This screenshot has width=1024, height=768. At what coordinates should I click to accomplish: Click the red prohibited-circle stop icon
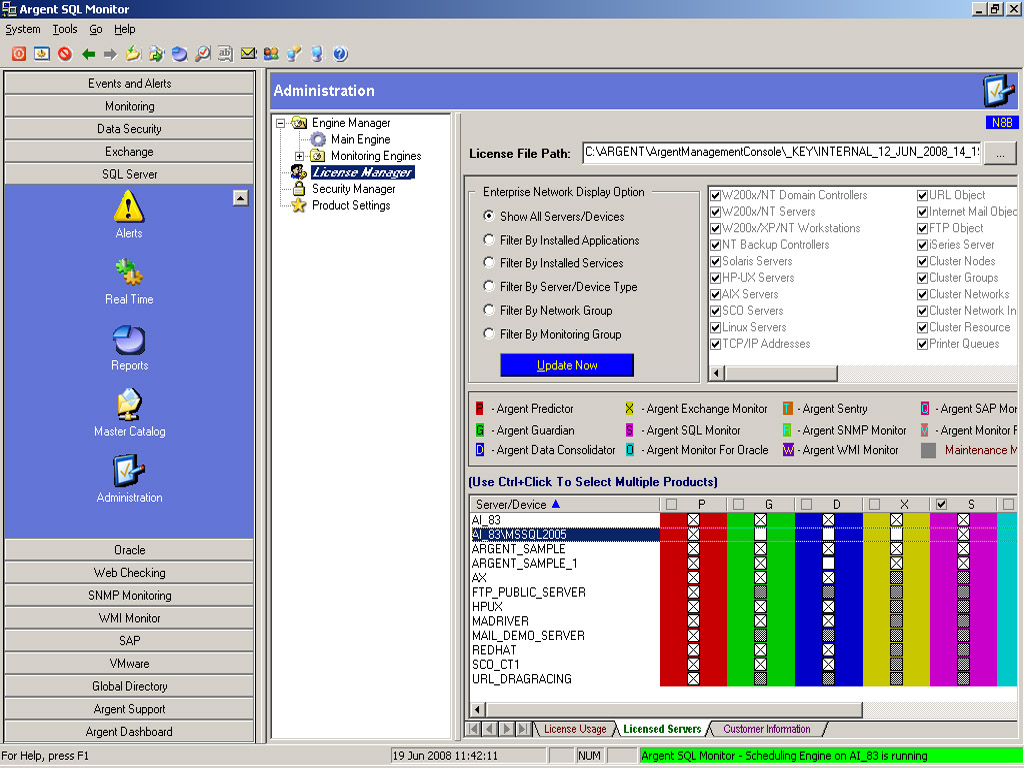pos(65,54)
